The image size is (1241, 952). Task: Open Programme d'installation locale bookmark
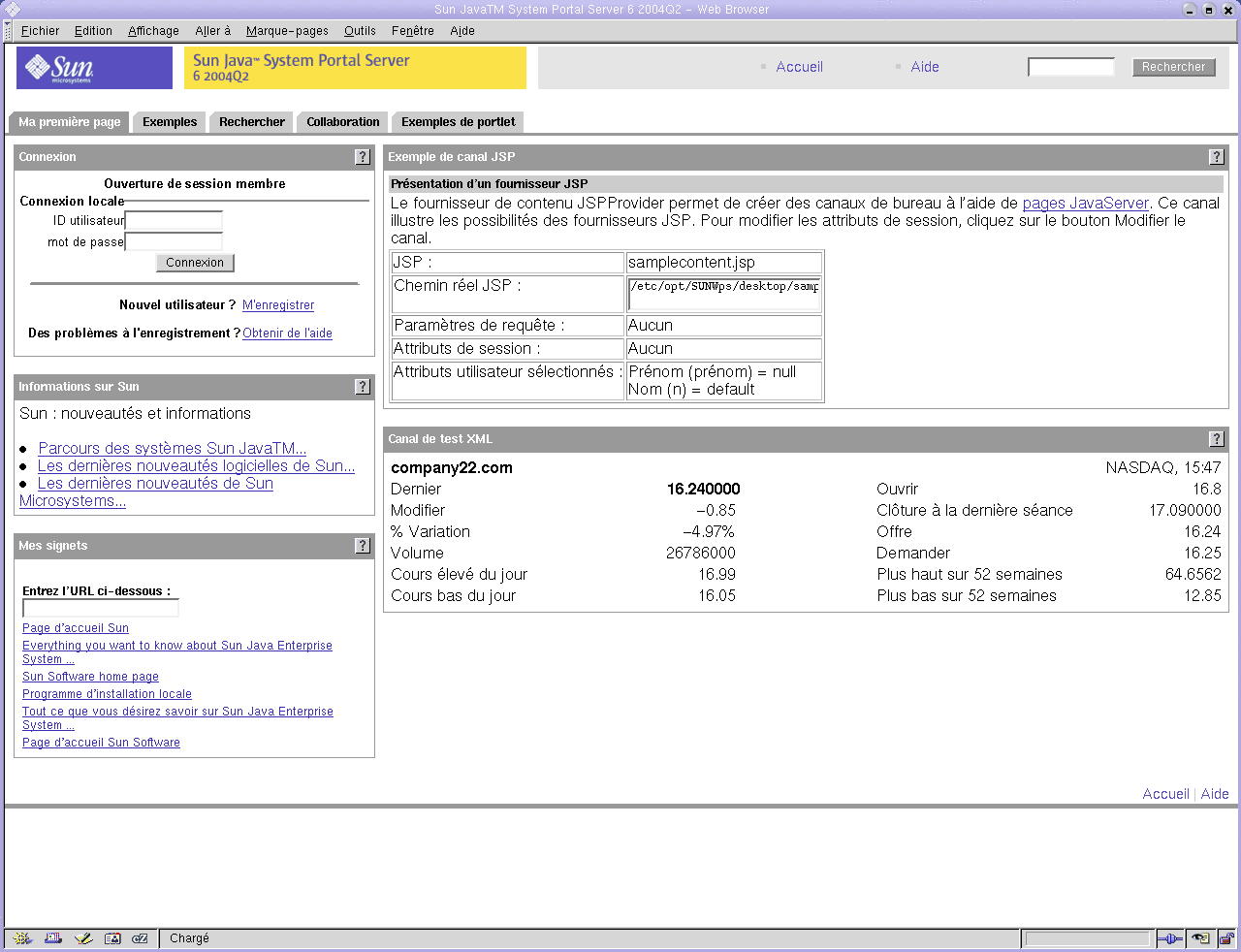[x=107, y=694]
